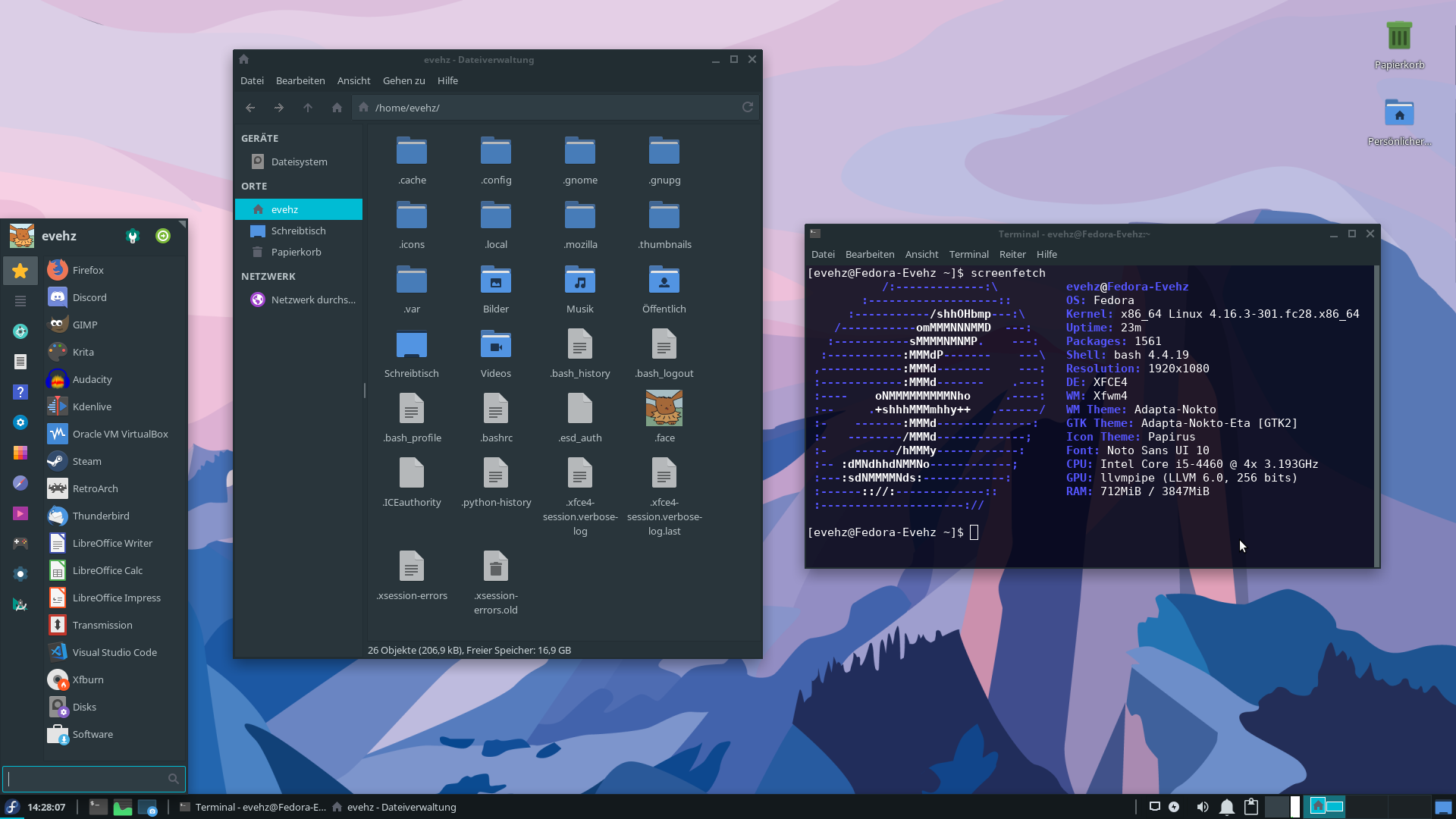Select the .mozilla folder
Viewport: 1456px width, 819px height.
580,224
